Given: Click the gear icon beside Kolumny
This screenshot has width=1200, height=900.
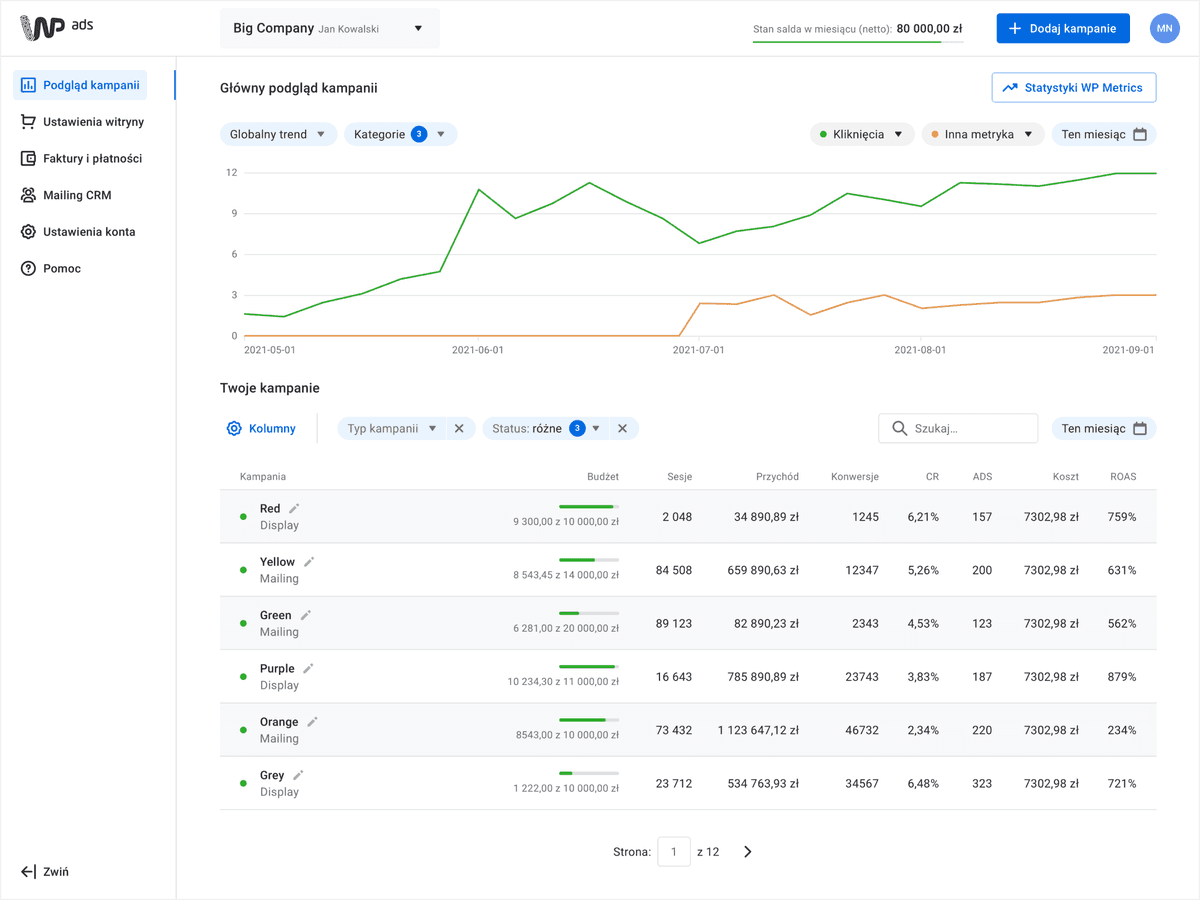Looking at the screenshot, I should click(x=234, y=428).
